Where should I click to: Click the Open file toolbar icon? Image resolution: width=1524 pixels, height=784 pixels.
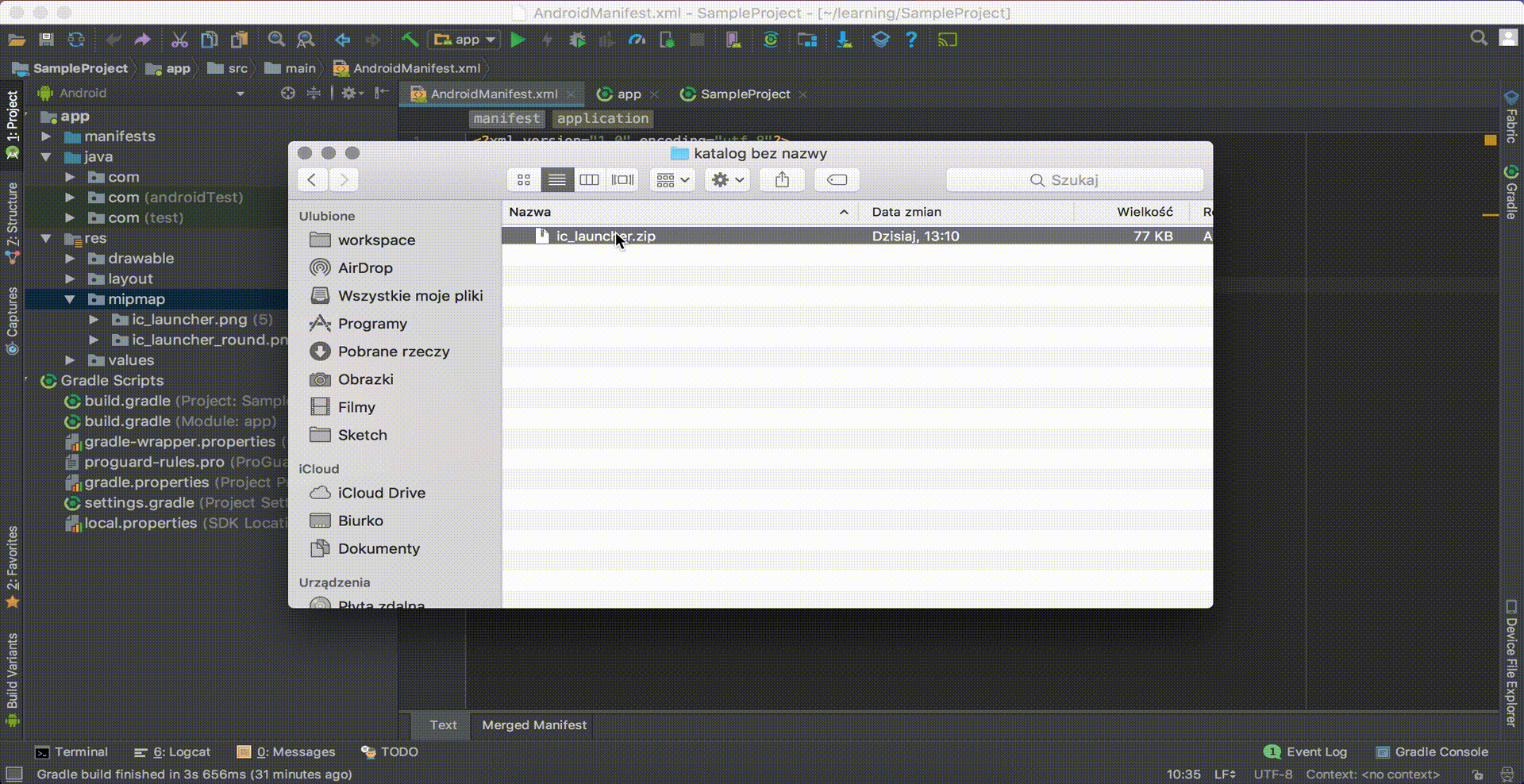17,40
